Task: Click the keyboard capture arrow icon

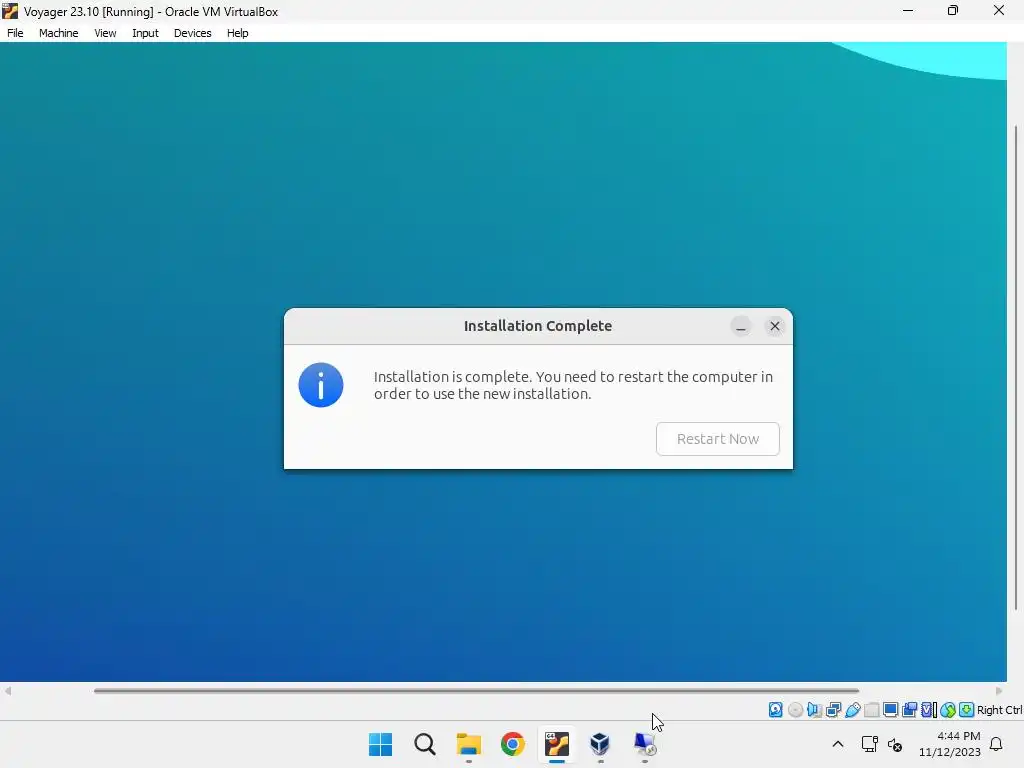Action: 967,710
